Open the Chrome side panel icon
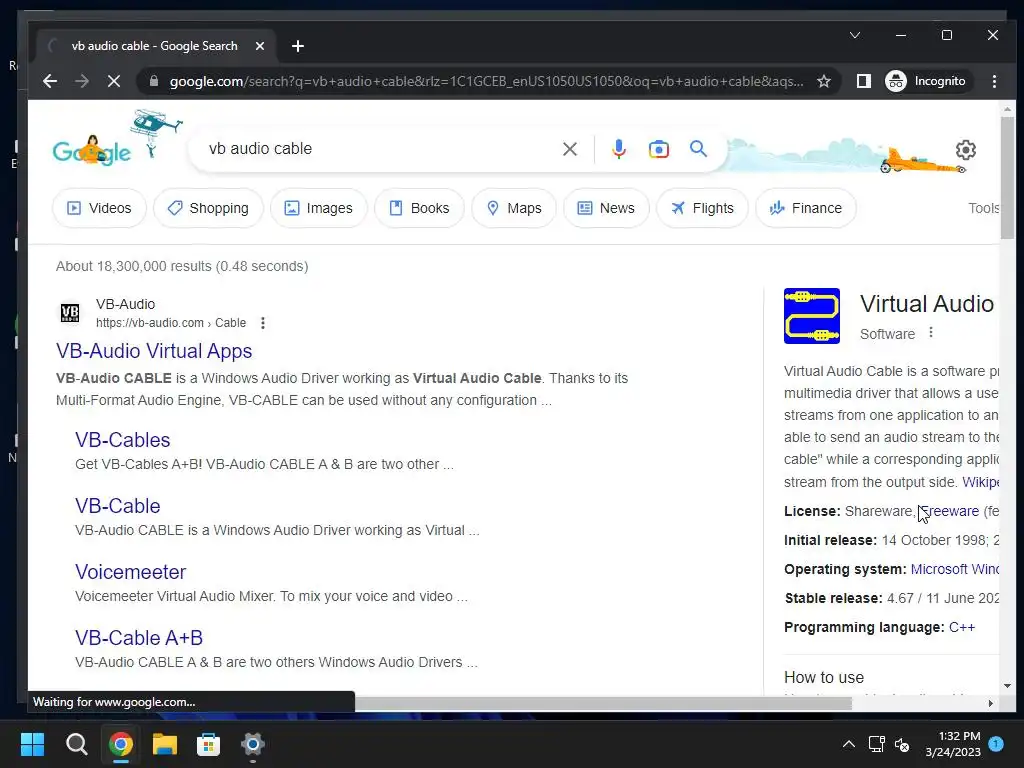 863,81
